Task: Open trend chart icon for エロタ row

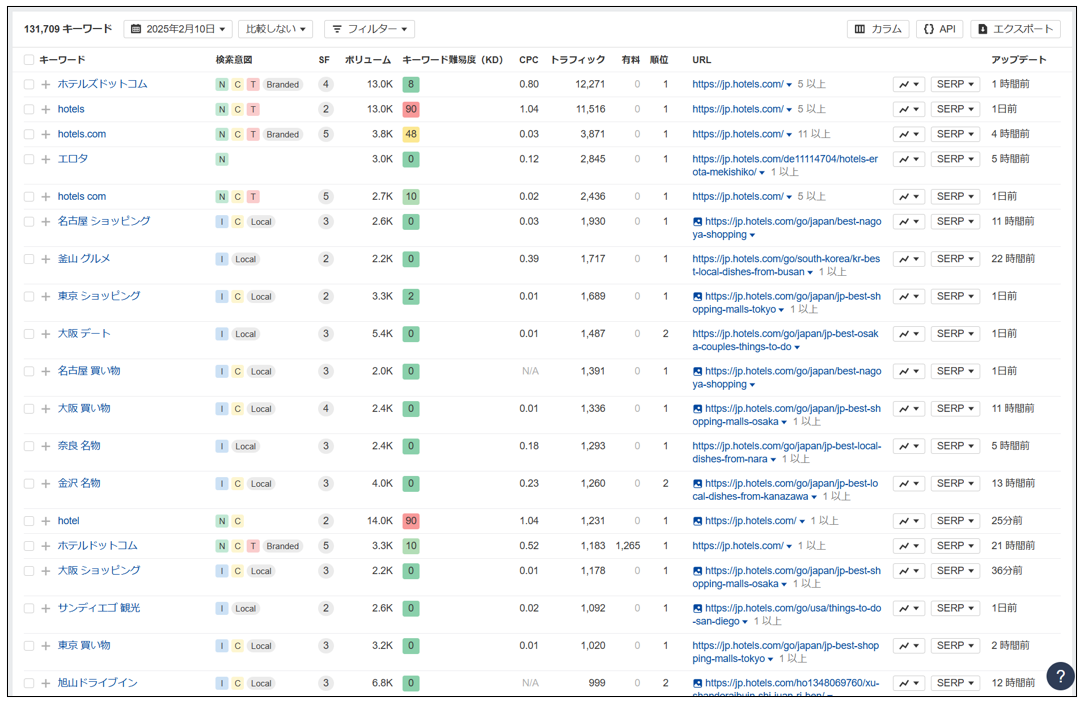Action: (x=908, y=159)
